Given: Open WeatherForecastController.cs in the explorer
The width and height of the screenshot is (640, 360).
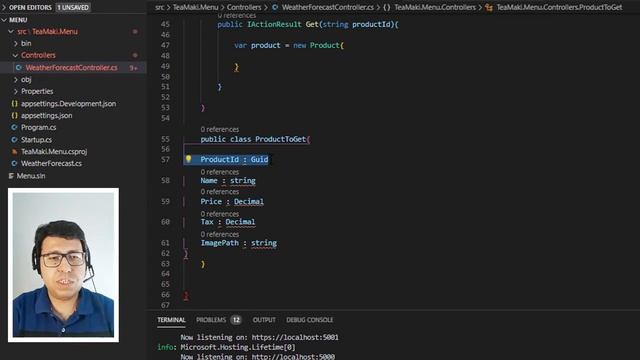Looking at the screenshot, I should point(71,68).
